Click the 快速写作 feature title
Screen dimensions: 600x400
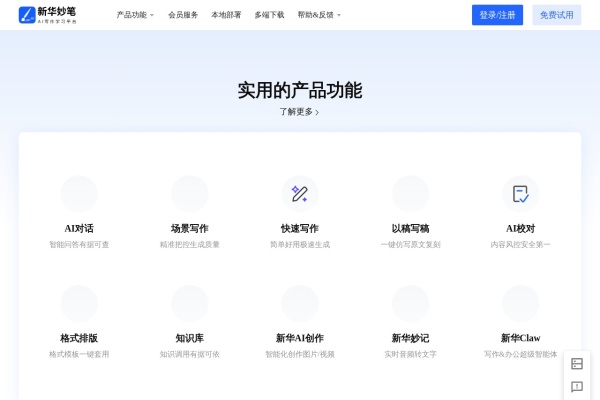tap(300, 229)
